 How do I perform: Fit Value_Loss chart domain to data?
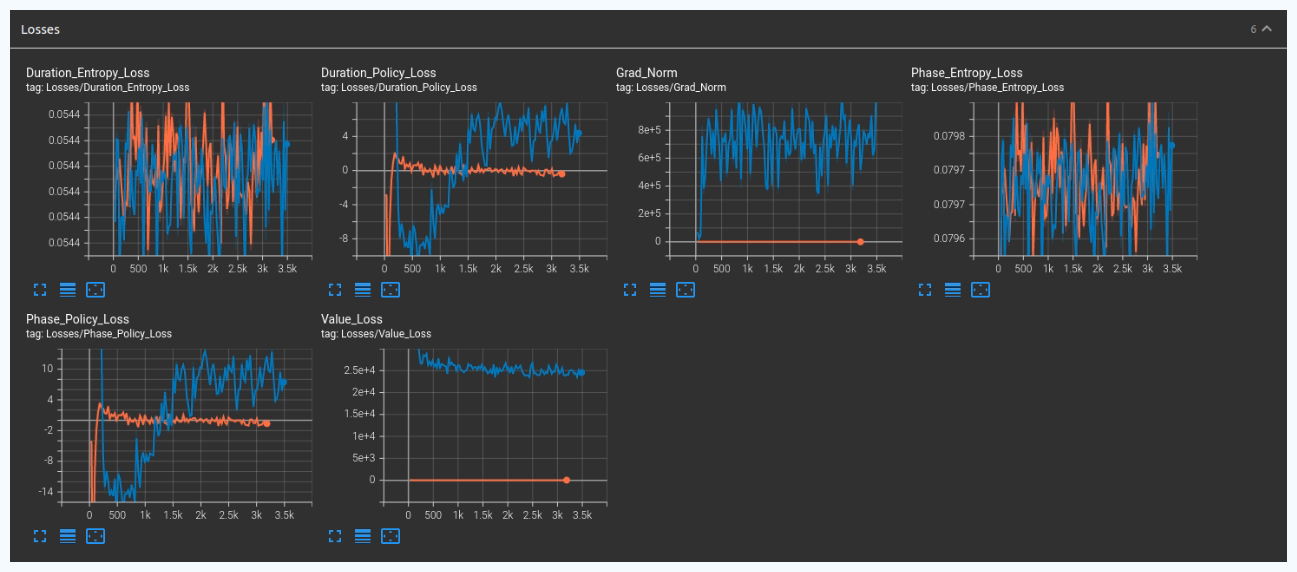391,537
